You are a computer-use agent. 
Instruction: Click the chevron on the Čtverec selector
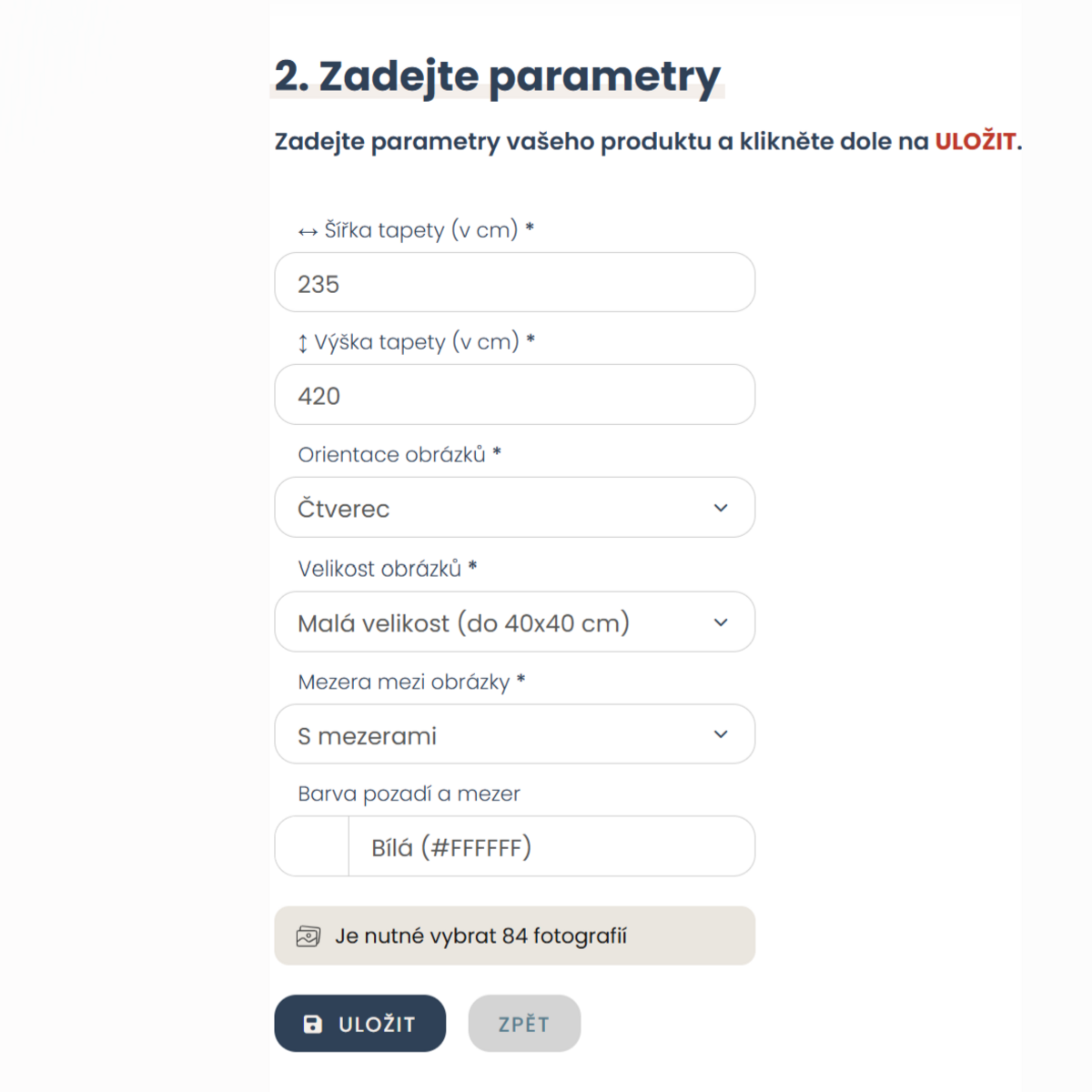tap(722, 507)
